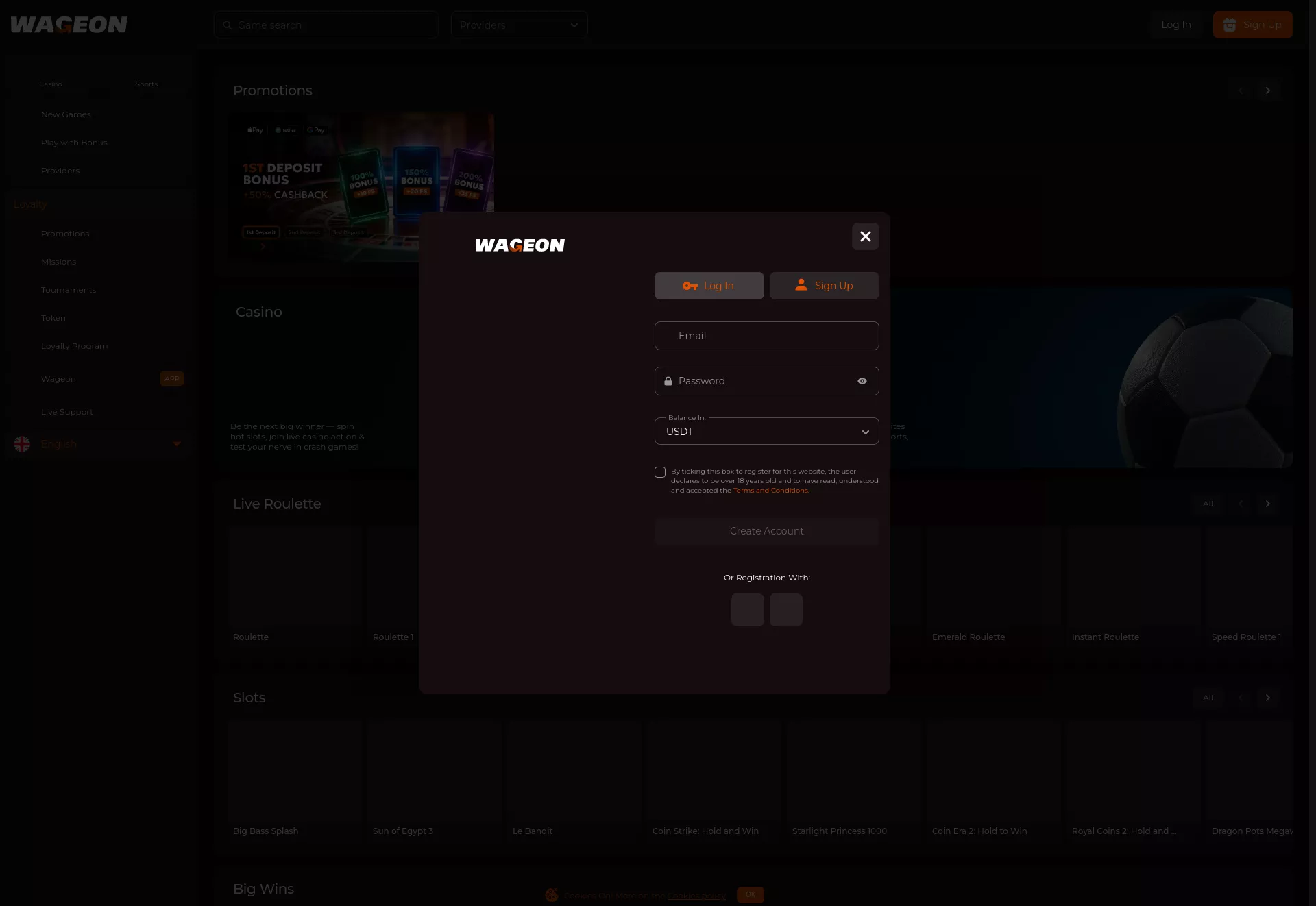Click the small arrow under 1st Deposit banner
Viewport: 1316px width, 906px height.
[263, 247]
